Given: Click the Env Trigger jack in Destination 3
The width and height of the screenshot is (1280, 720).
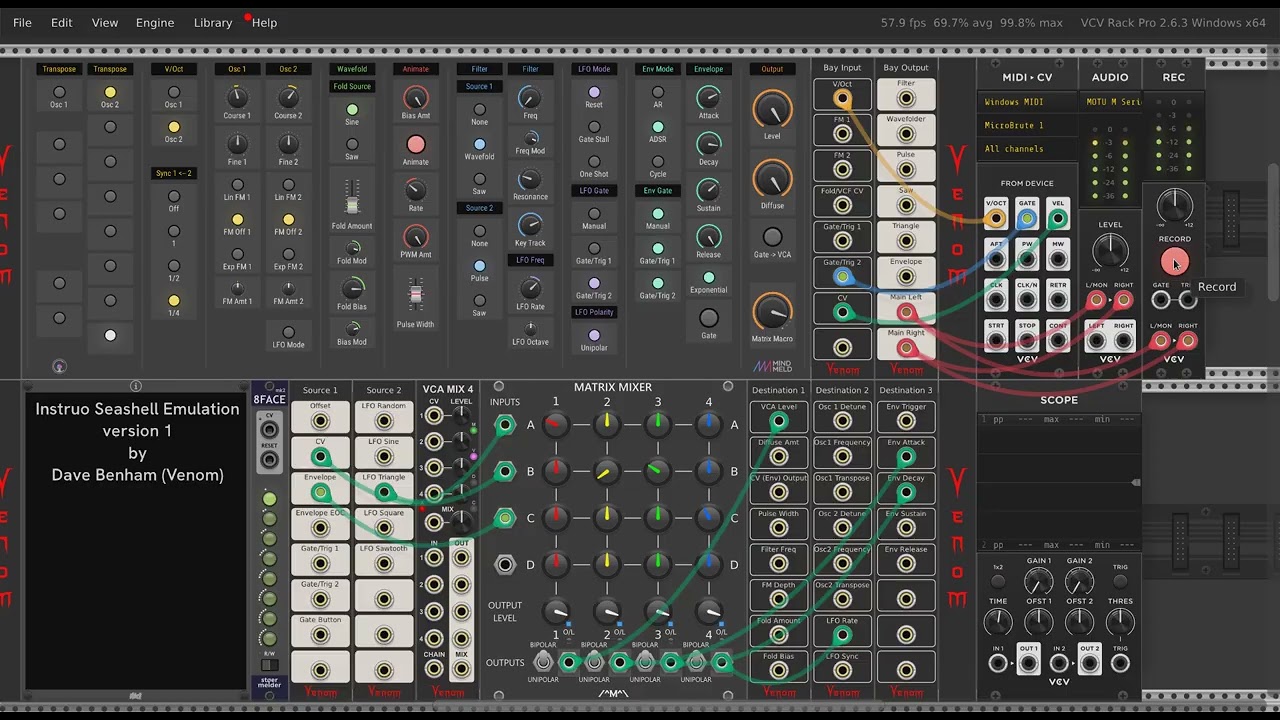Looking at the screenshot, I should [906, 421].
